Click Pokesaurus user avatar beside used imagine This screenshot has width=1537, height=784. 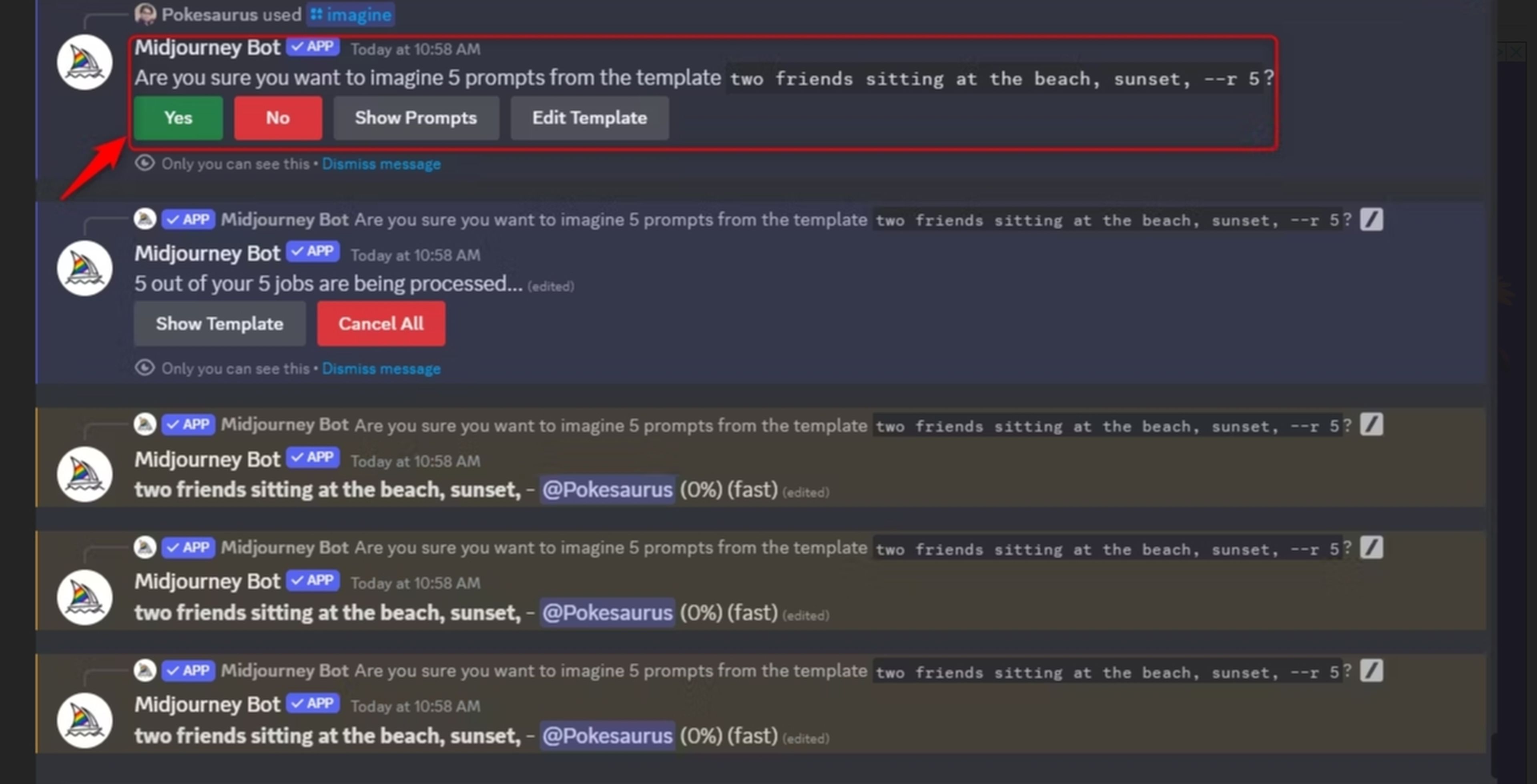[x=145, y=14]
